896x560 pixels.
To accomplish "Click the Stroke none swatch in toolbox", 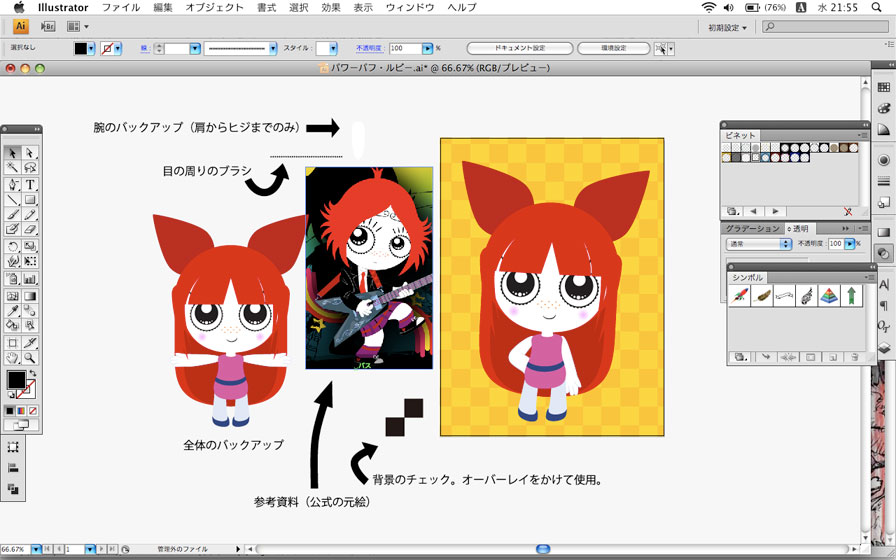I will 26,390.
